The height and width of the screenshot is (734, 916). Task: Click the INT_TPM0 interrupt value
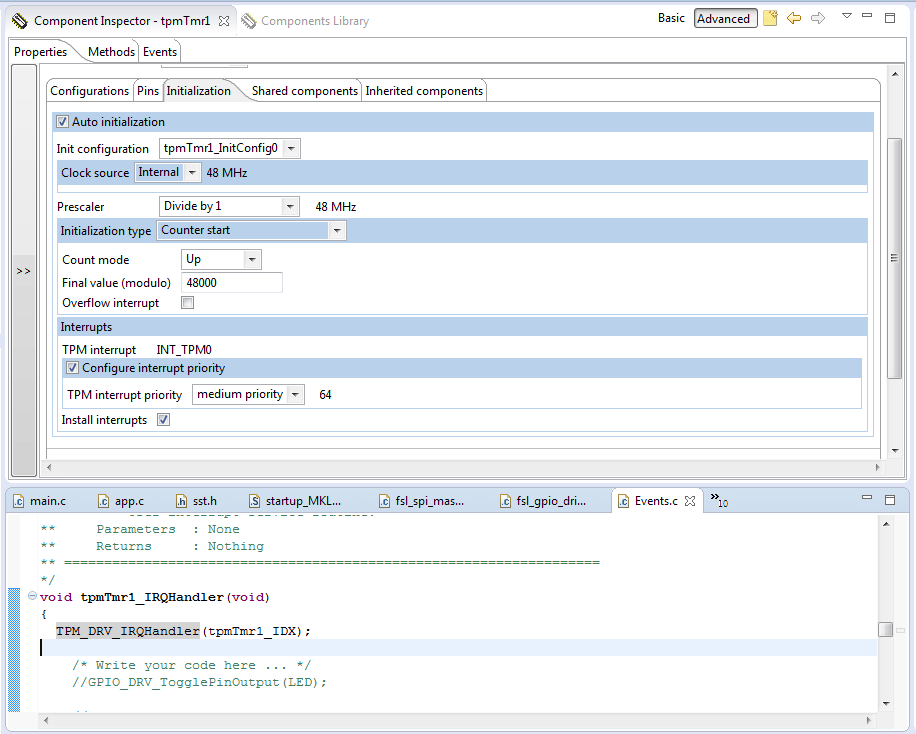183,350
